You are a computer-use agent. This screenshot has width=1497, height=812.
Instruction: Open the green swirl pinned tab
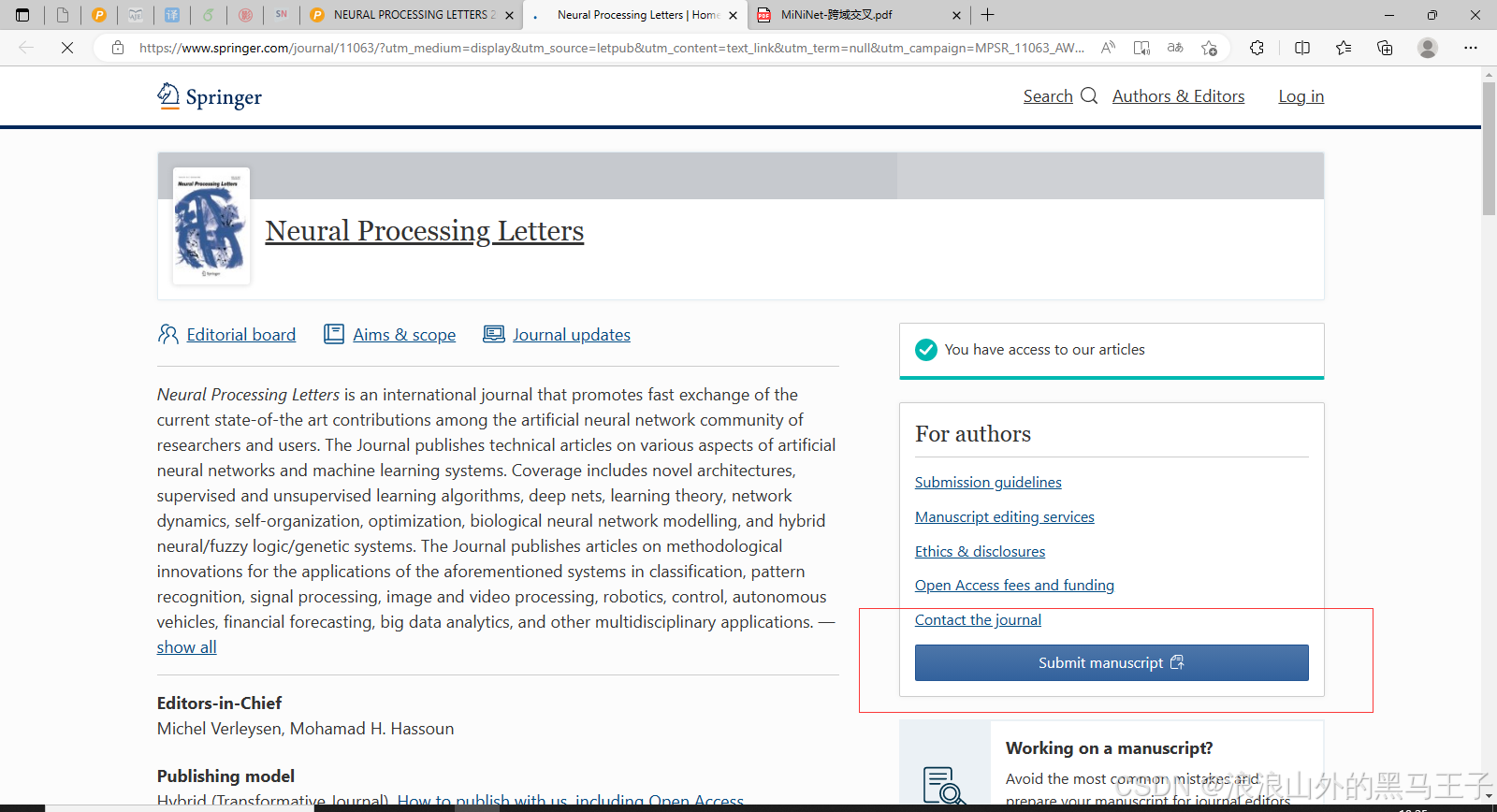point(209,15)
